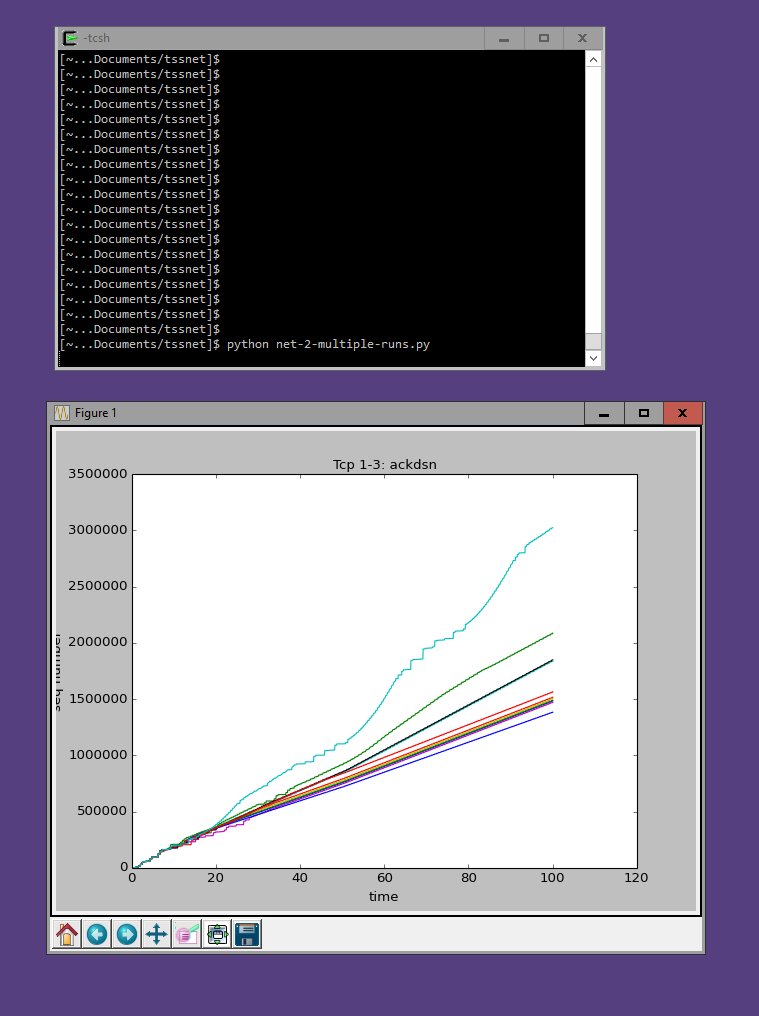Viewport: 759px width, 1016px height.
Task: Click the x-axis tick label 120
Action: (636, 878)
